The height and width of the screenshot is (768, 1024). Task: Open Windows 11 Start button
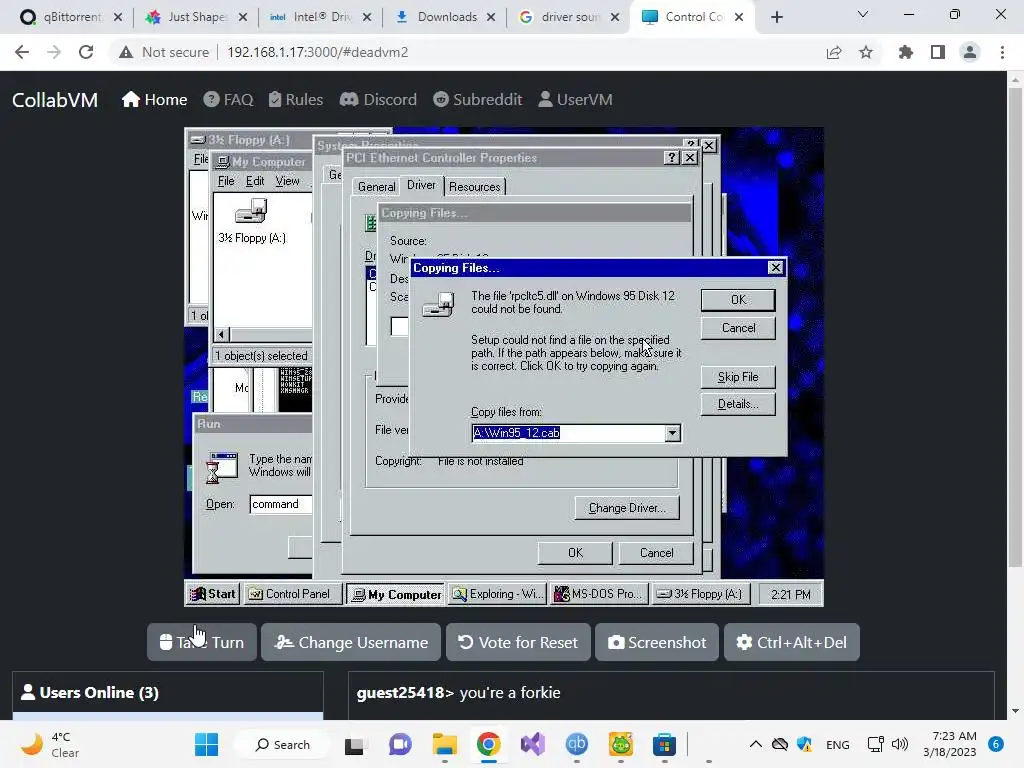206,744
